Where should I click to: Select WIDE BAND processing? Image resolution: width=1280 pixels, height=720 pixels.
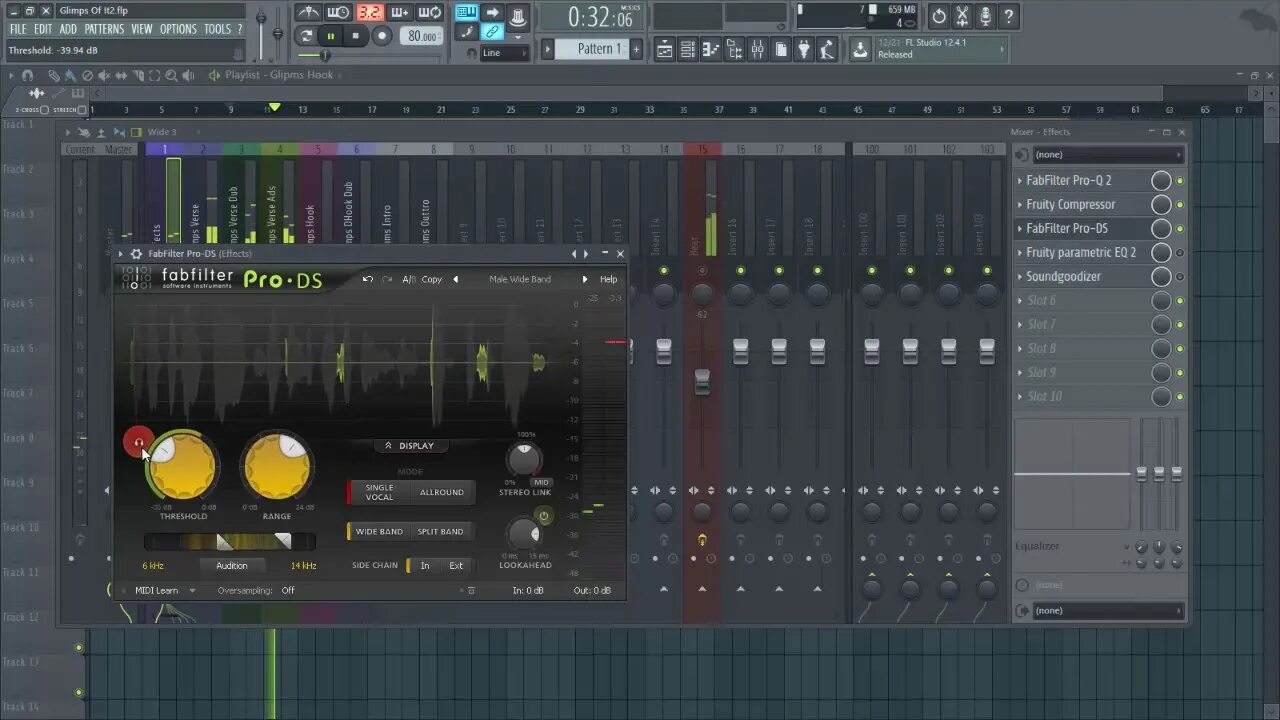coord(378,531)
